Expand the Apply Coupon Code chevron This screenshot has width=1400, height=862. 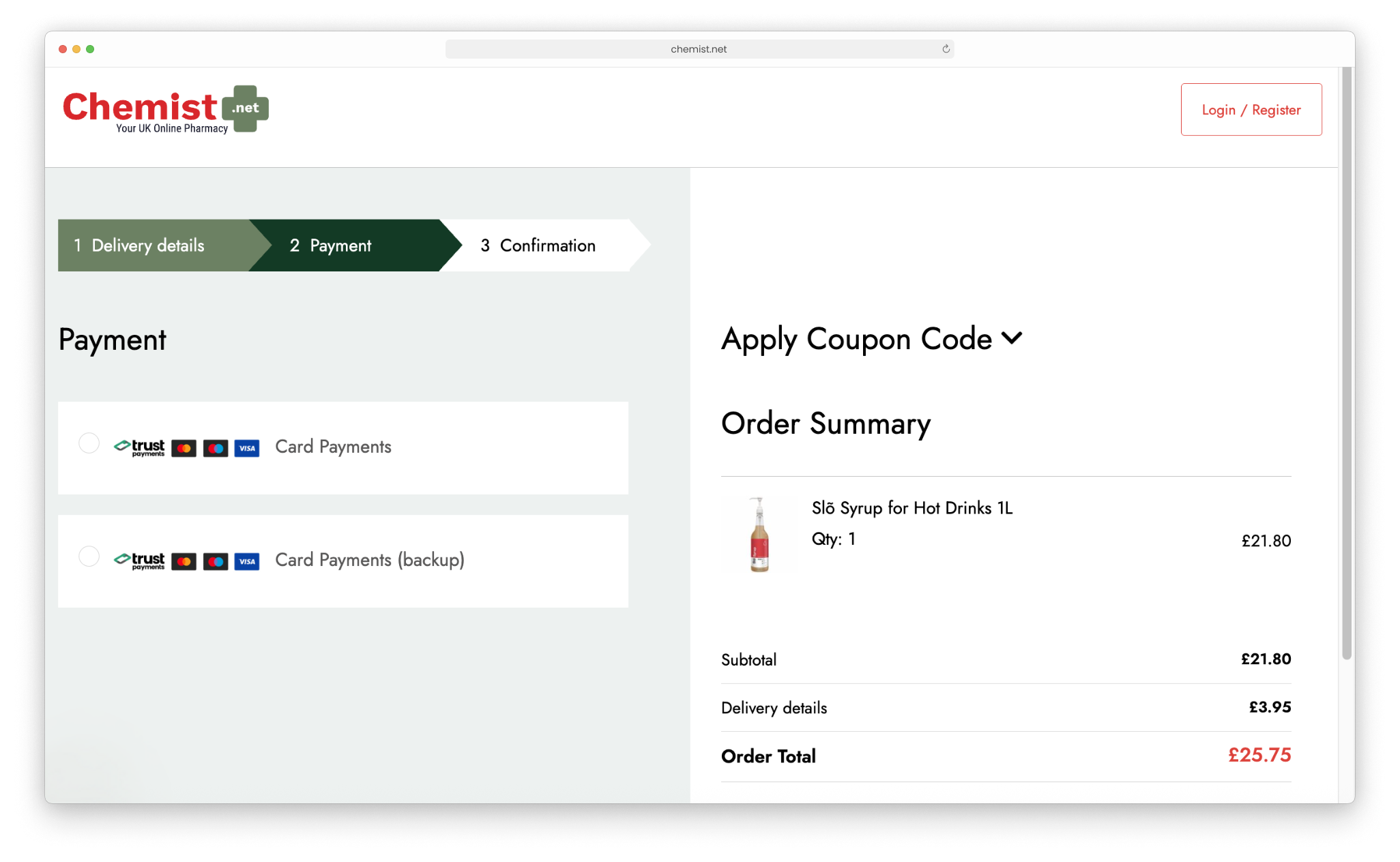[1012, 338]
